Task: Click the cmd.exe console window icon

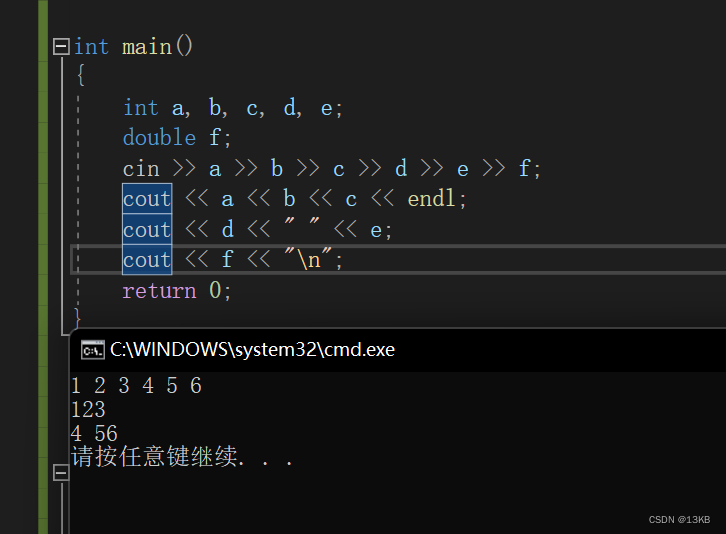Action: (x=93, y=350)
